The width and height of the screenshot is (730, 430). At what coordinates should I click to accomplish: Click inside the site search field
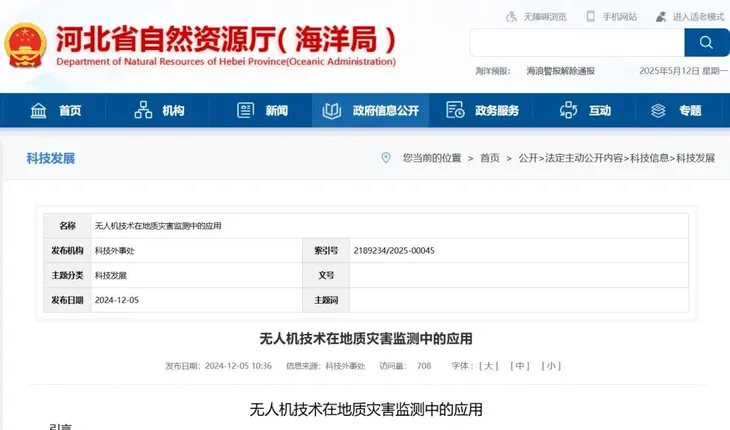pyautogui.click(x=576, y=43)
